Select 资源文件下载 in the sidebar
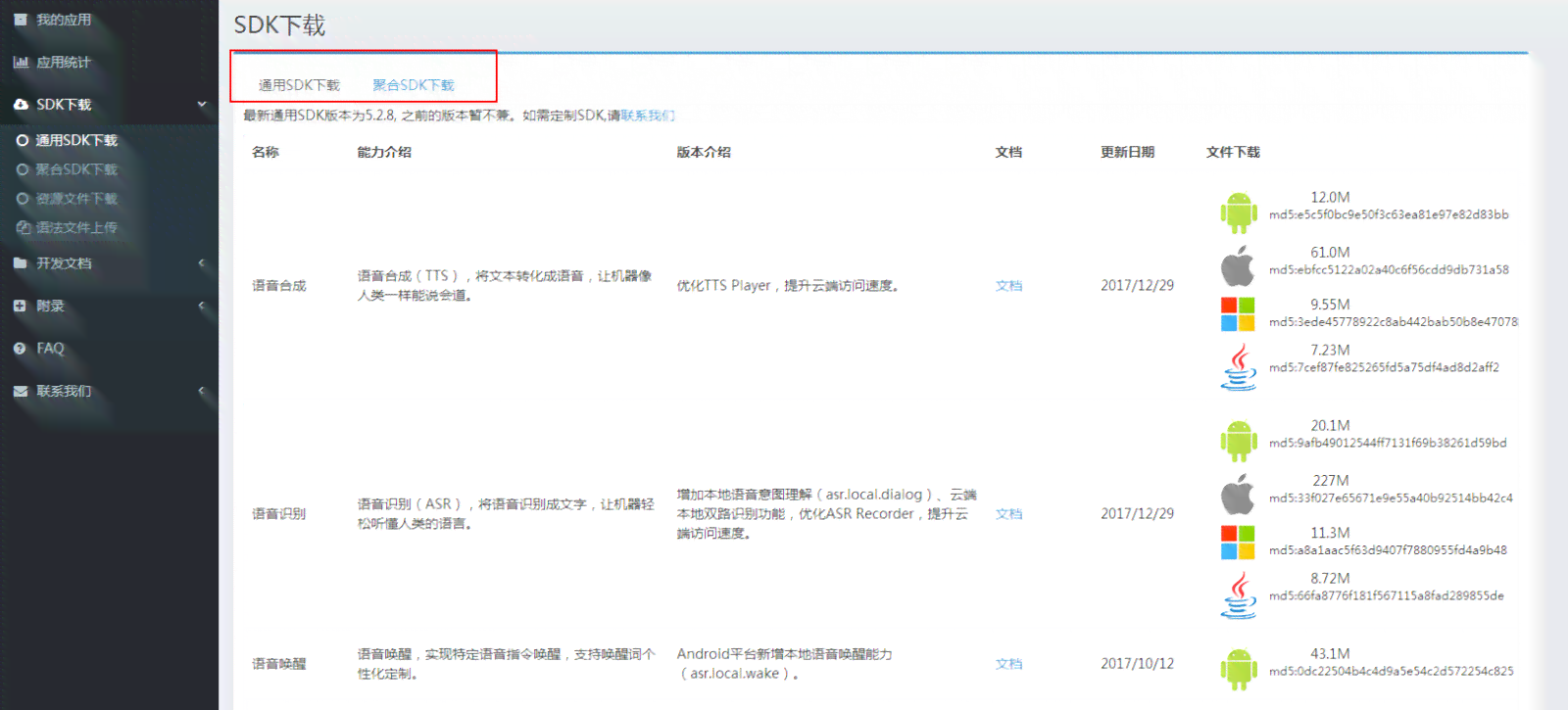This screenshot has height=710, width=1568. [76, 199]
